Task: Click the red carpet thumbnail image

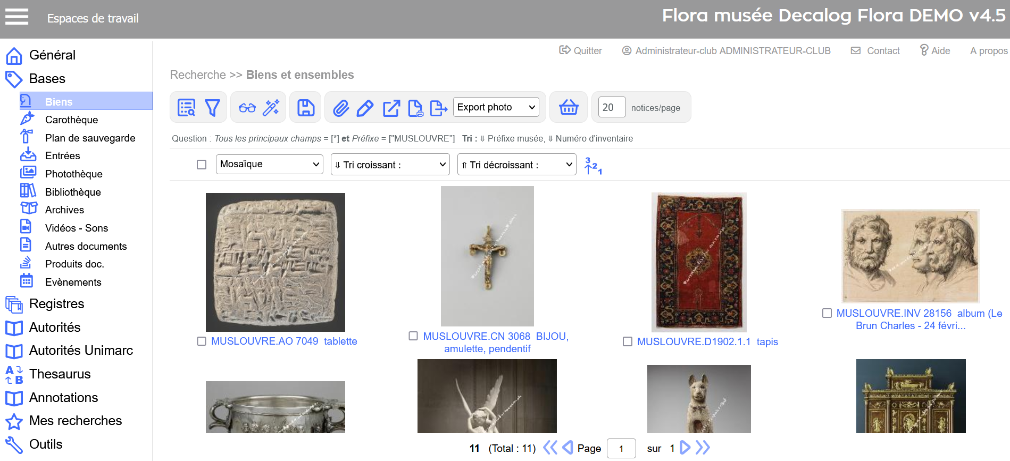Action: (x=685, y=262)
